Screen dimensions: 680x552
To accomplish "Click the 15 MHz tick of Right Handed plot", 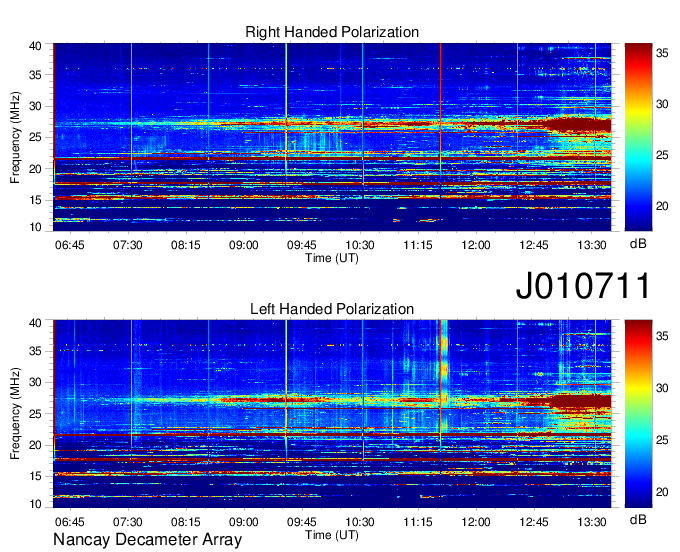I will [x=36, y=200].
